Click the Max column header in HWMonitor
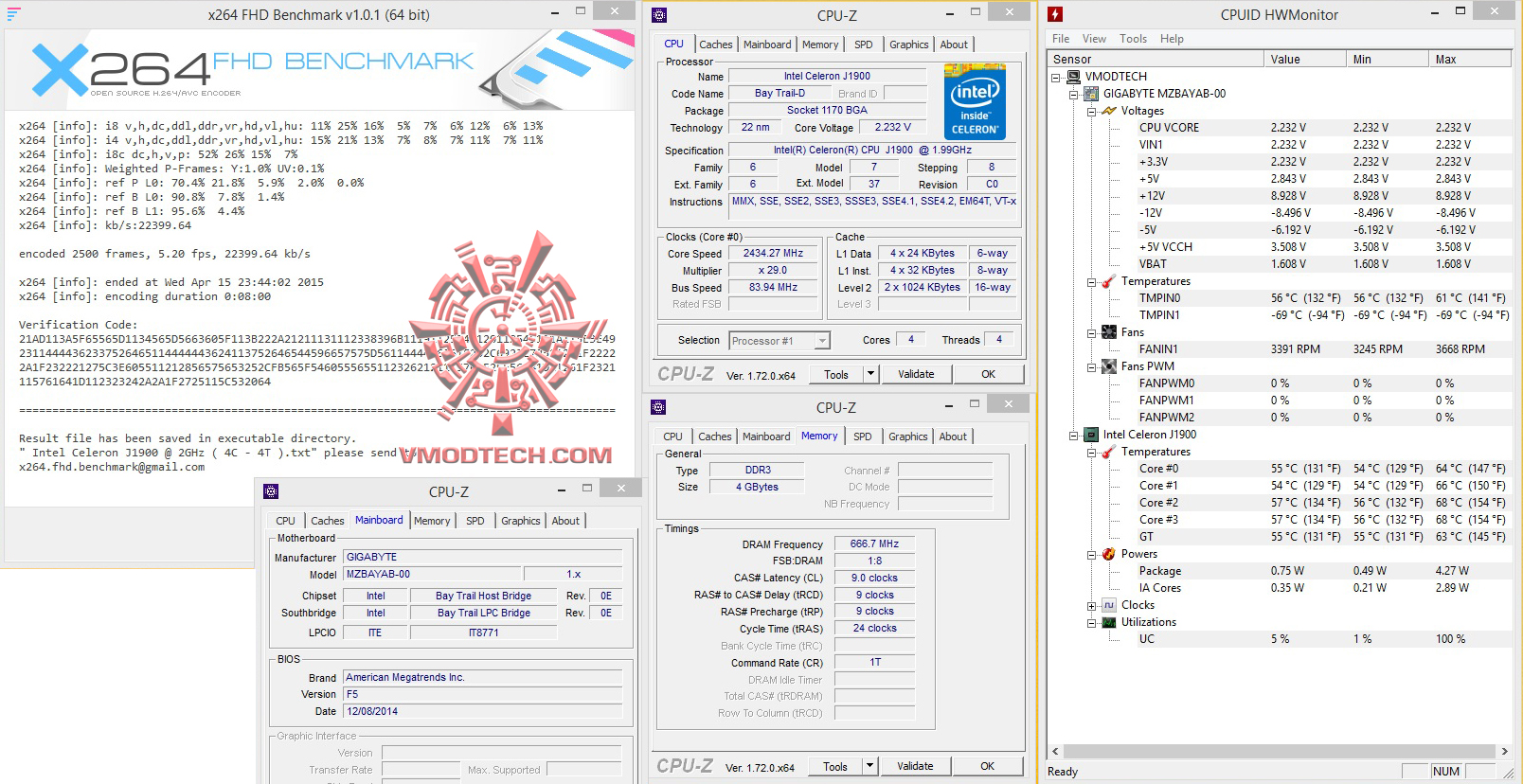This screenshot has height=784, width=1523. tap(1471, 59)
